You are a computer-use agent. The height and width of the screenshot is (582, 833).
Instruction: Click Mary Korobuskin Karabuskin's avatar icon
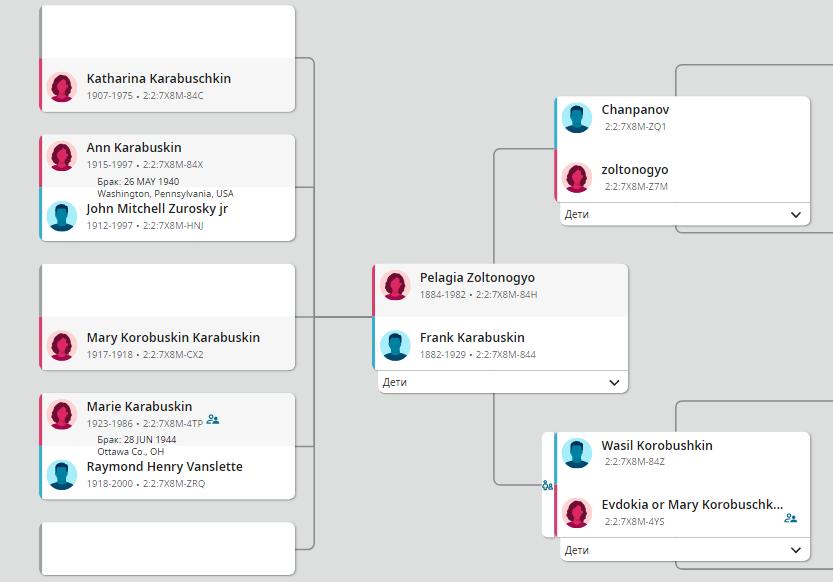click(x=62, y=346)
